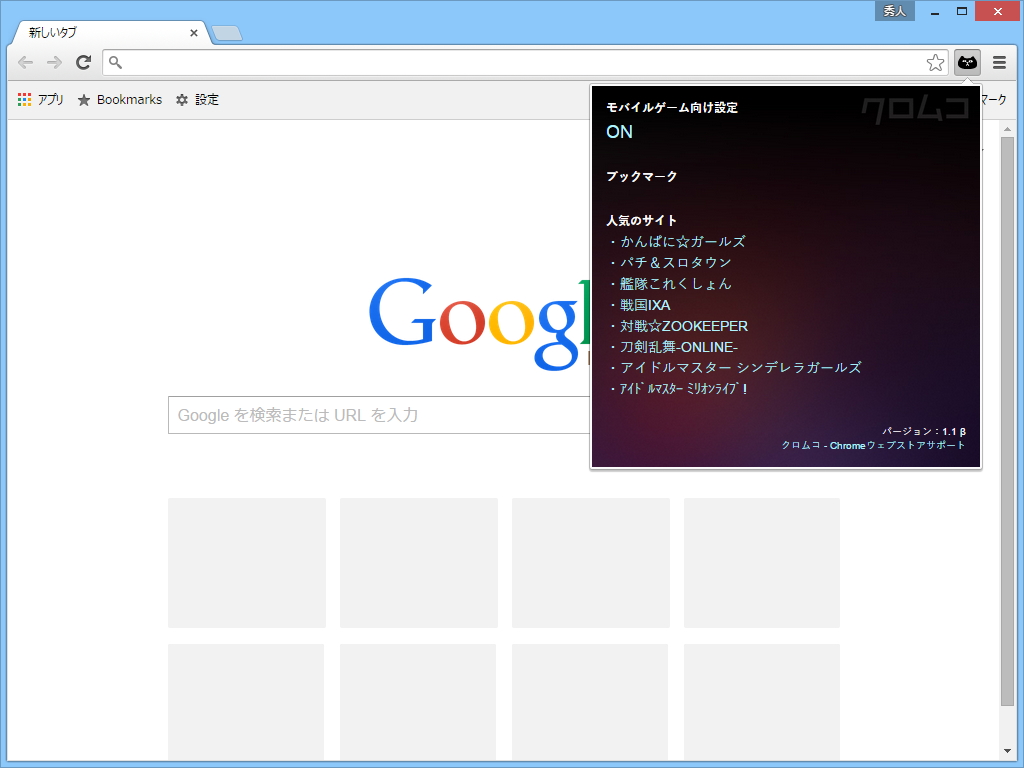The height and width of the screenshot is (768, 1024).
Task: Turn off the モバイルゲーム向け設定 ON toggle
Action: (x=619, y=131)
